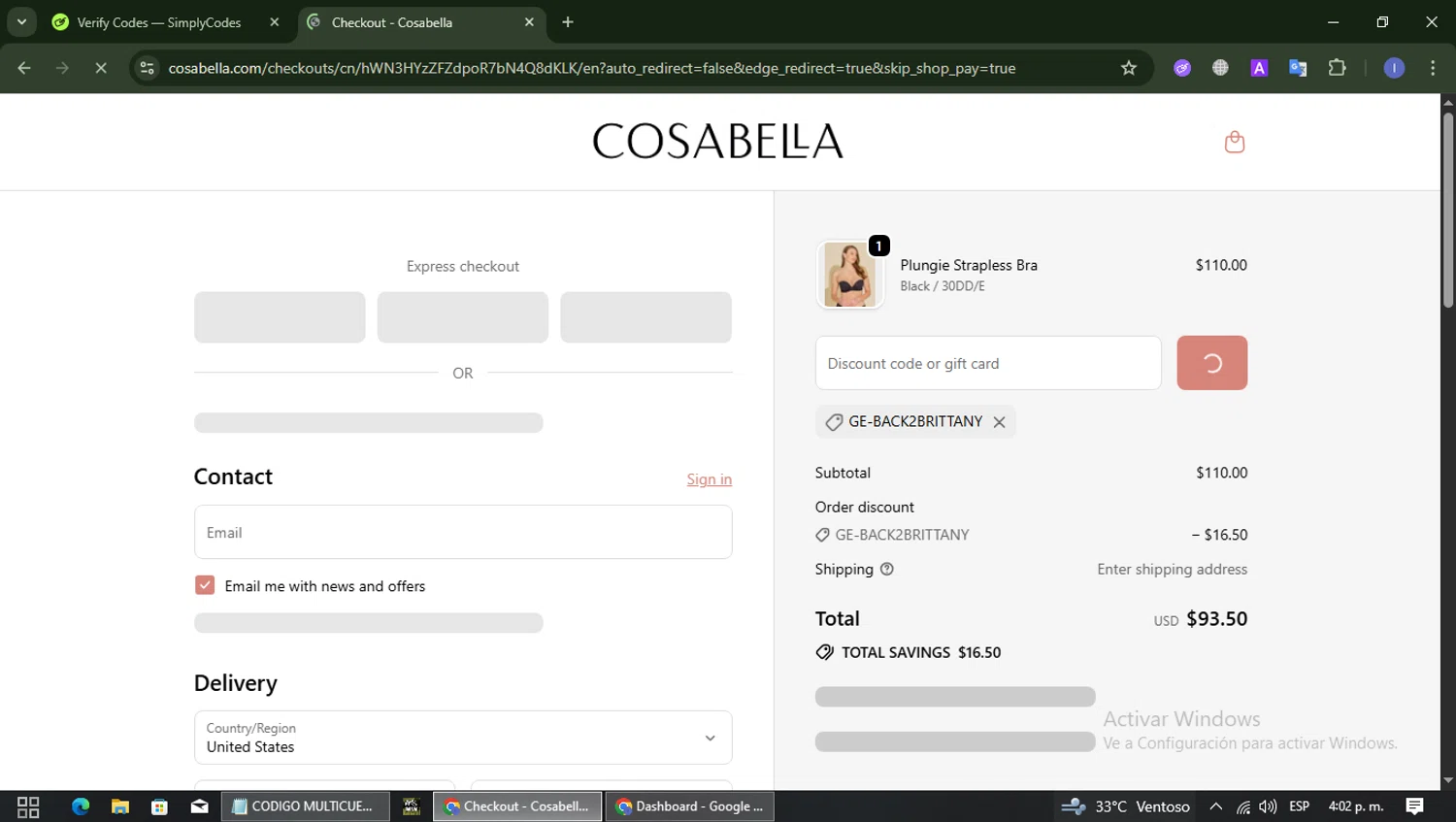
Task: Open the Mail app from the taskbar
Action: point(200,806)
